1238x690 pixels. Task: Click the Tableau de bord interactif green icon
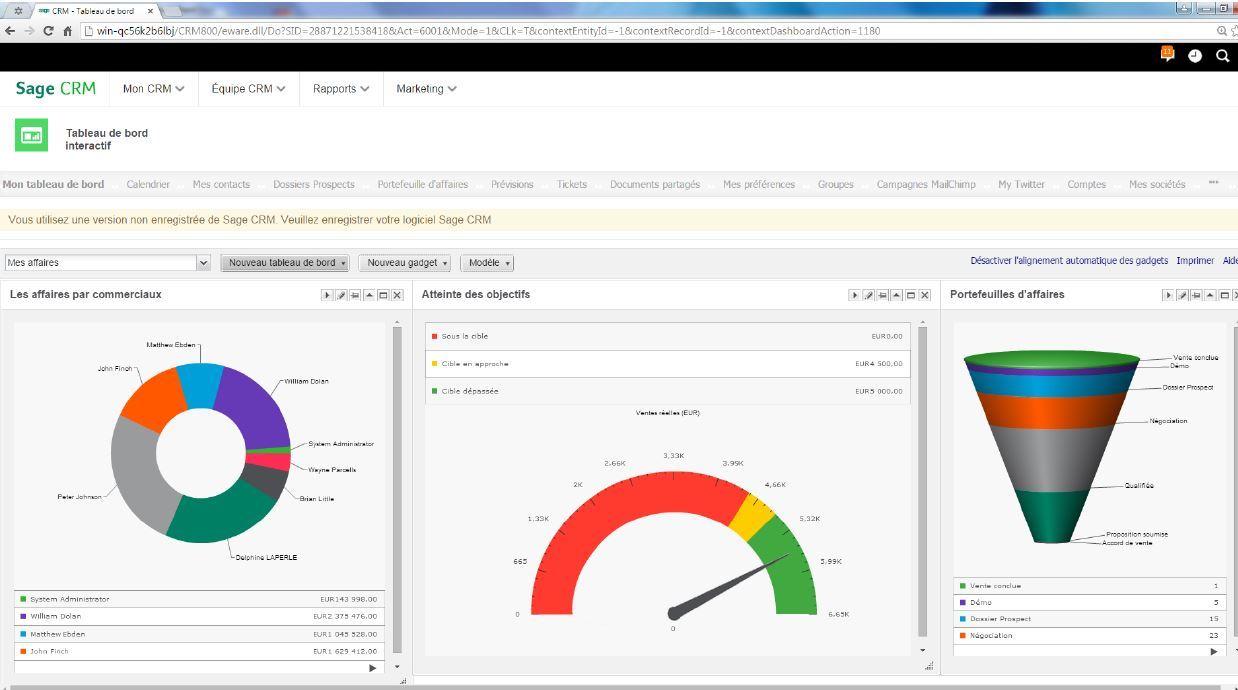[x=31, y=134]
